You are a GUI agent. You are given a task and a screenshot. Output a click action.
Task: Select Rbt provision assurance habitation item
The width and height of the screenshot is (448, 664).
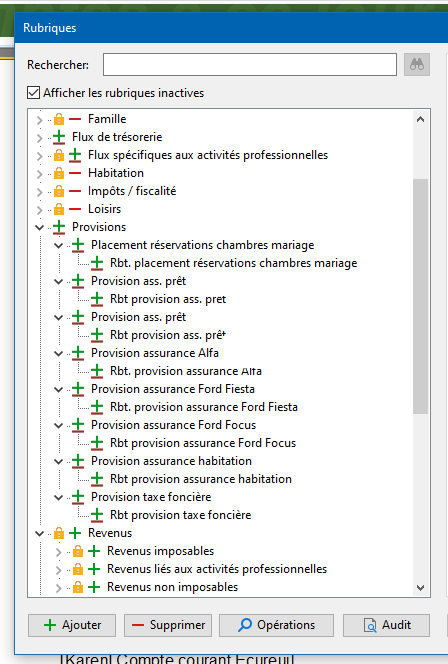click(x=201, y=479)
